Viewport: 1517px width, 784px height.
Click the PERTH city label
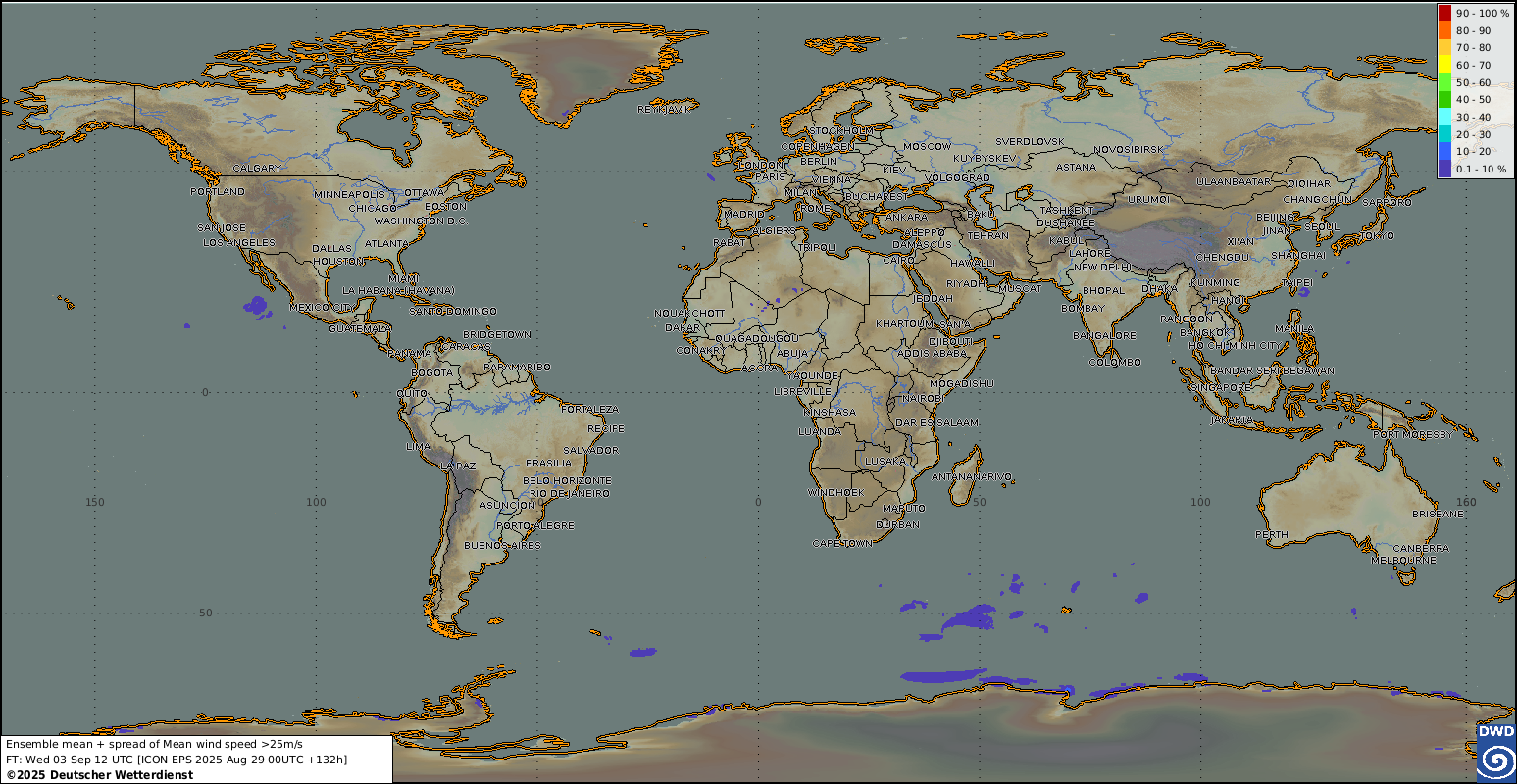coord(1272,534)
